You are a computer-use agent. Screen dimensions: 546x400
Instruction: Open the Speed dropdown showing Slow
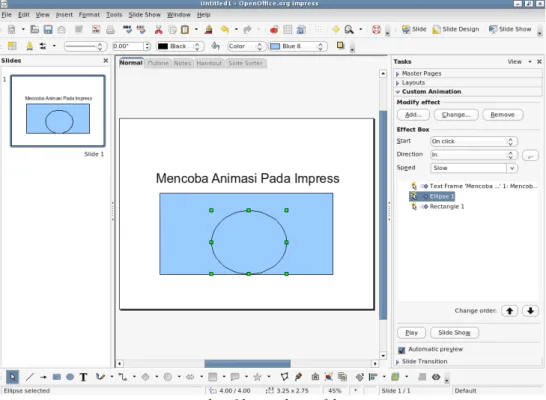(474, 168)
